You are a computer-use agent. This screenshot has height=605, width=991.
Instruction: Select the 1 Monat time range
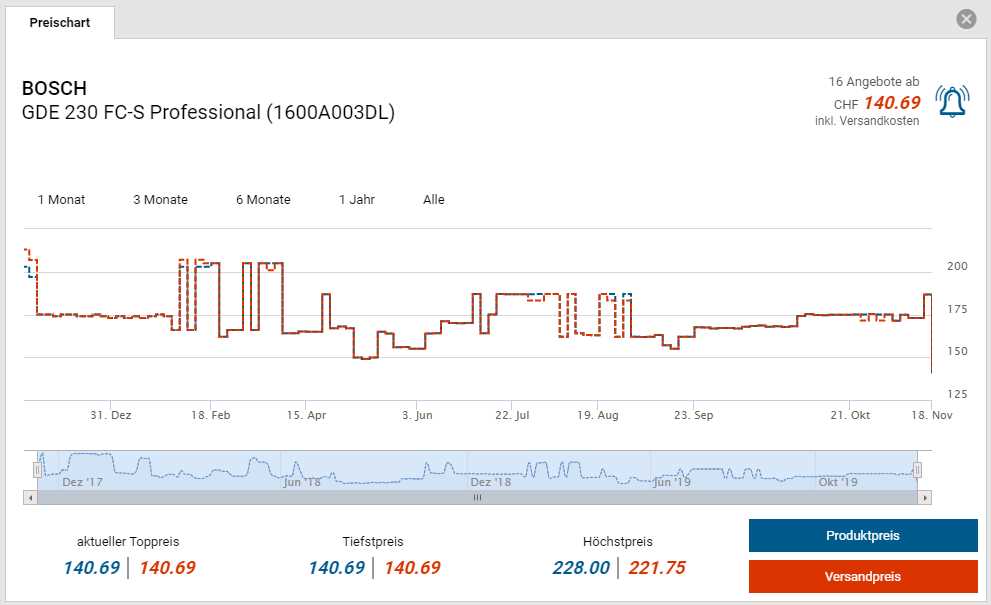coord(61,200)
